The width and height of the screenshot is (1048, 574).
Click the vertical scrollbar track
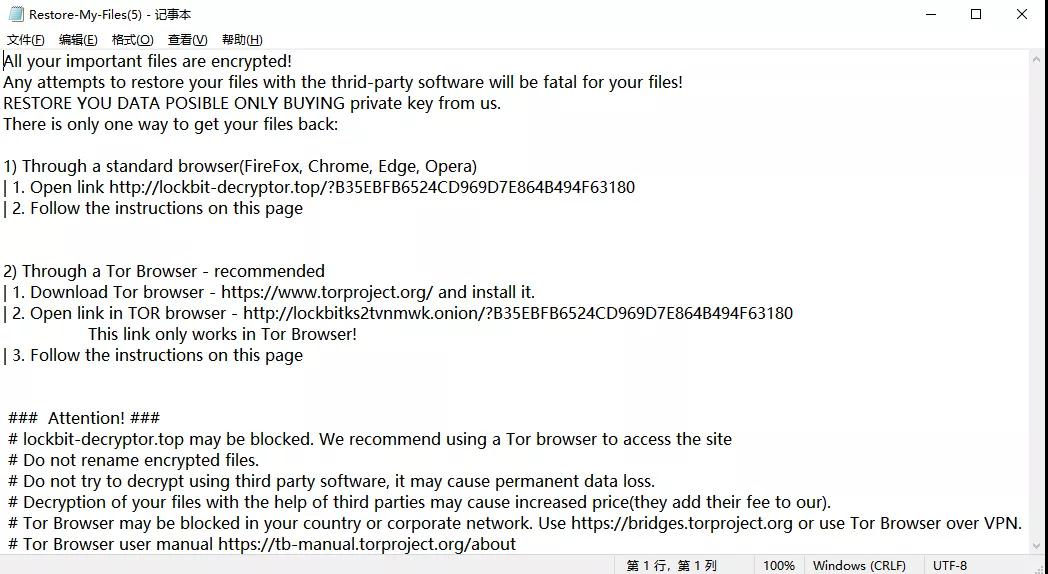coord(1037,303)
